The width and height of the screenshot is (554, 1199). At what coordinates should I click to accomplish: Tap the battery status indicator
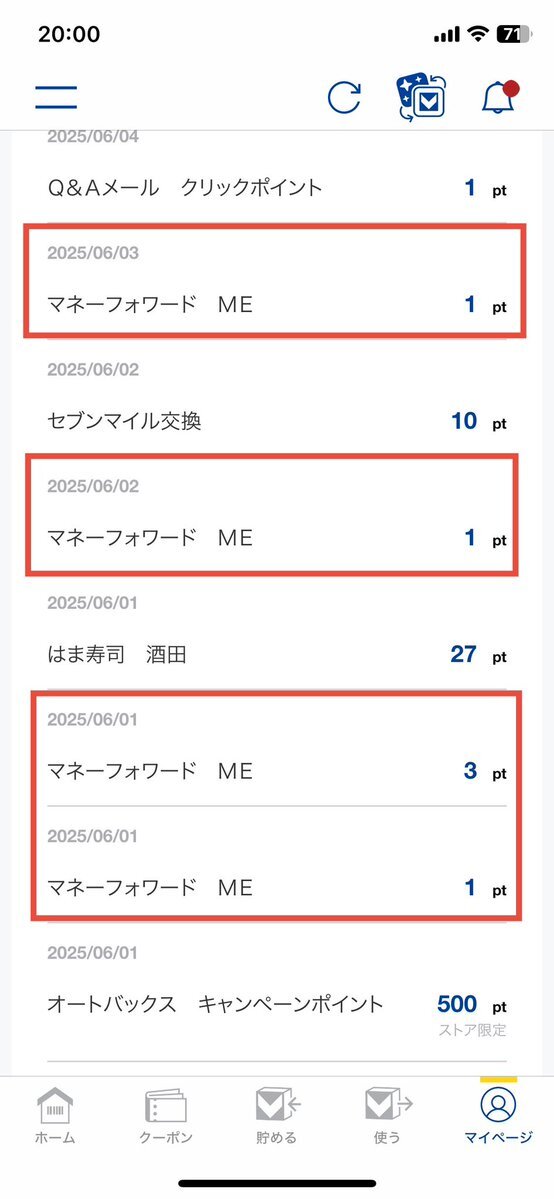tap(513, 34)
